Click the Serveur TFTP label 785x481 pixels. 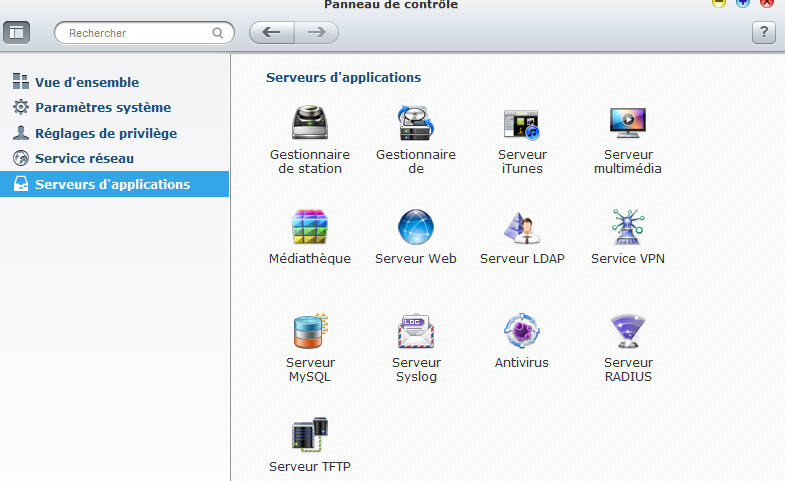point(310,466)
